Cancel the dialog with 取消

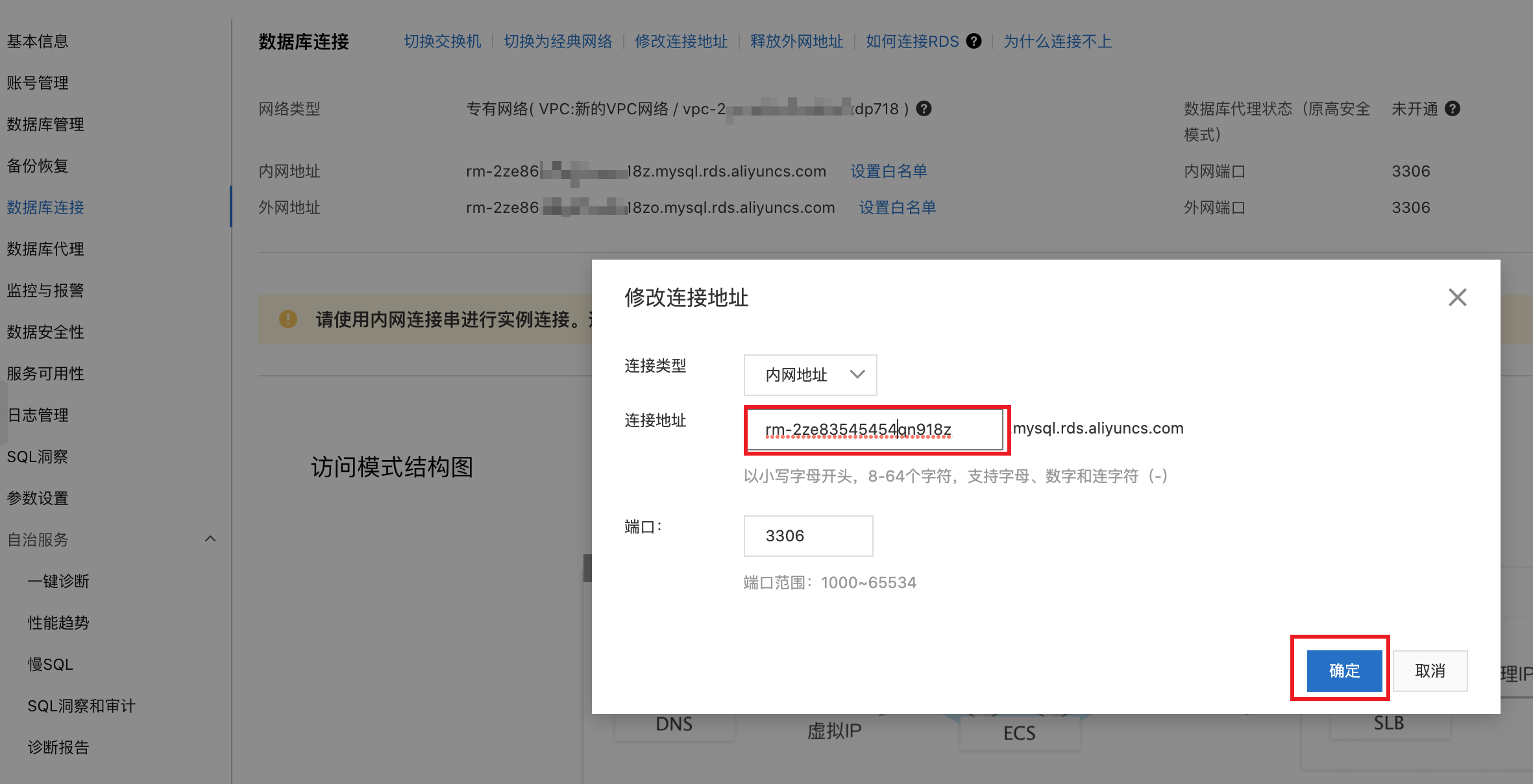tap(1430, 670)
